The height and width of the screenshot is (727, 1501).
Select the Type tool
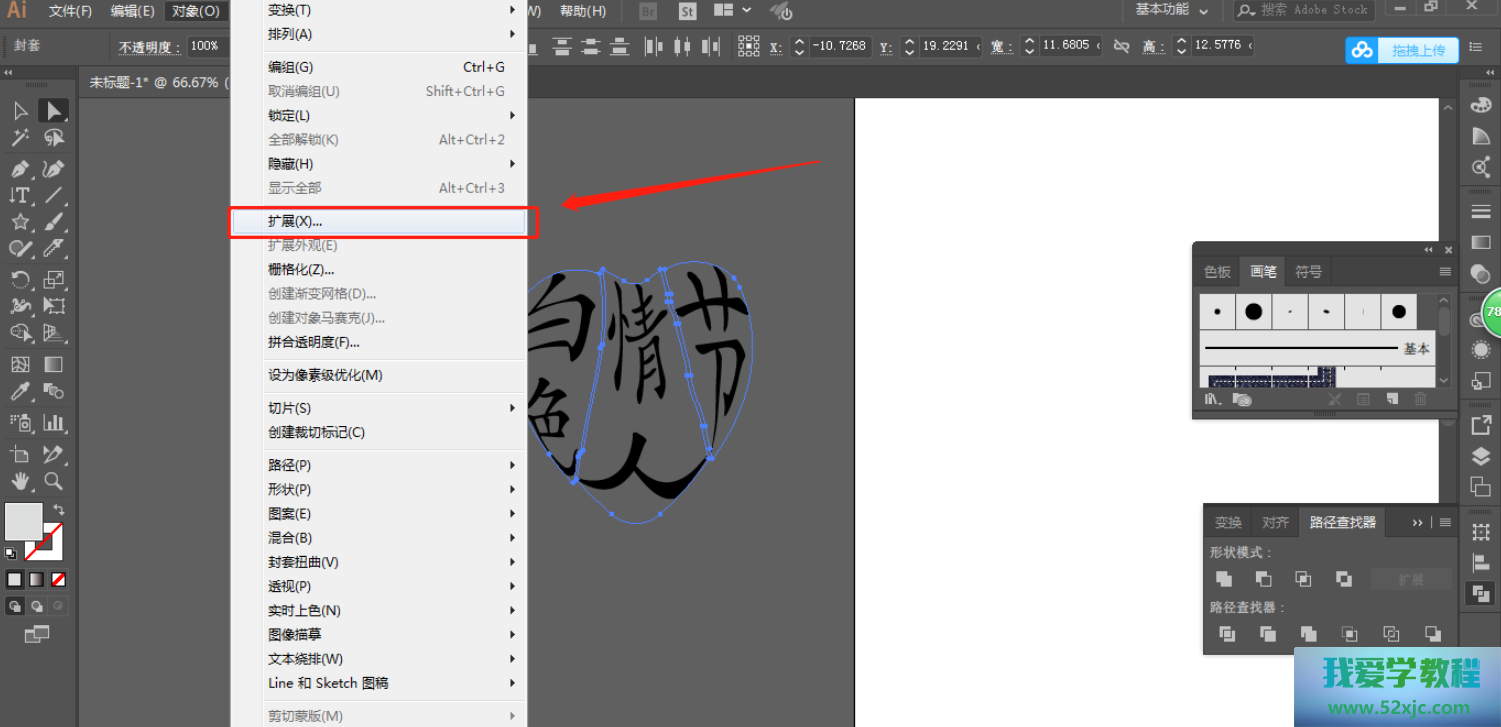tap(20, 196)
